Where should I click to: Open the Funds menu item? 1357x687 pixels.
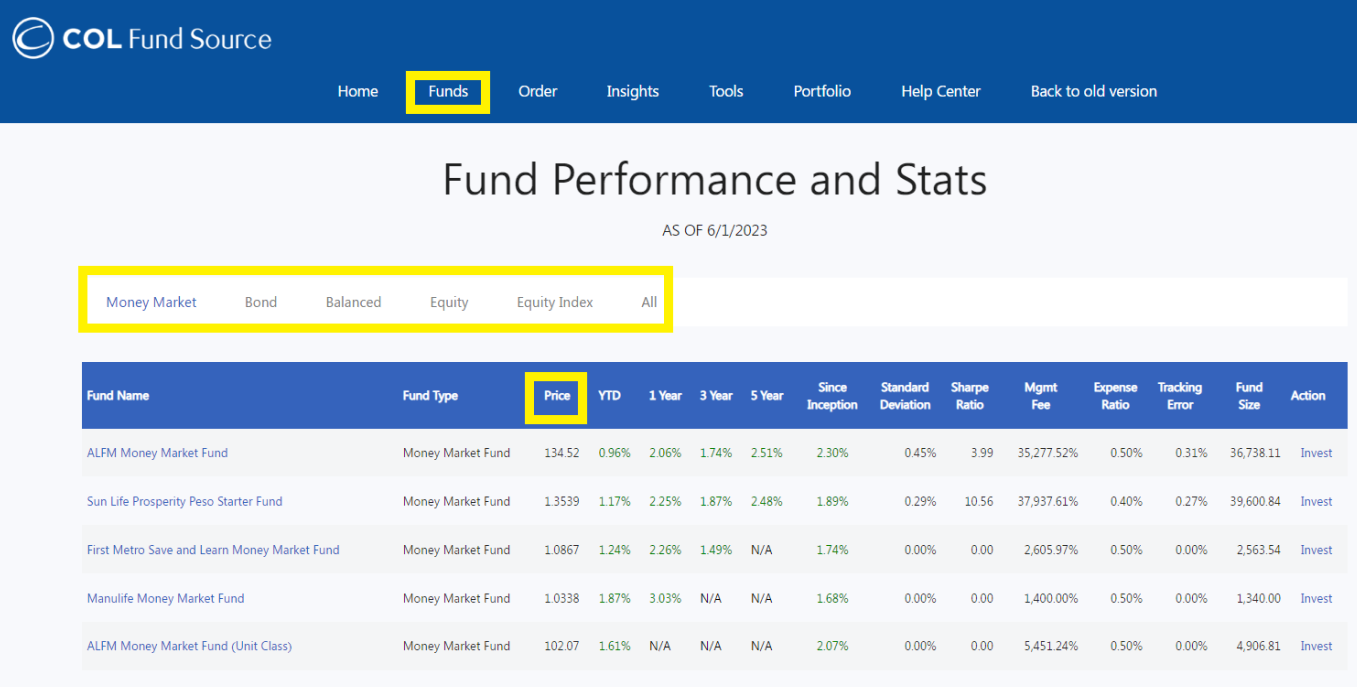[448, 91]
